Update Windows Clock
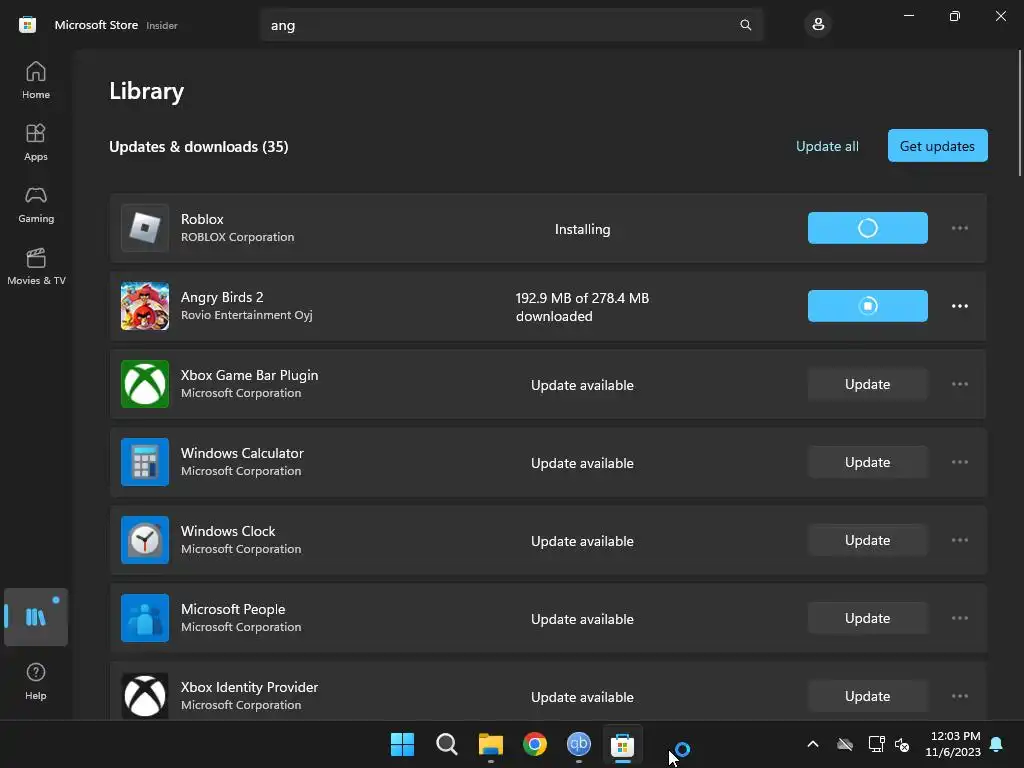Screen dimensions: 1024x768 click(x=867, y=540)
